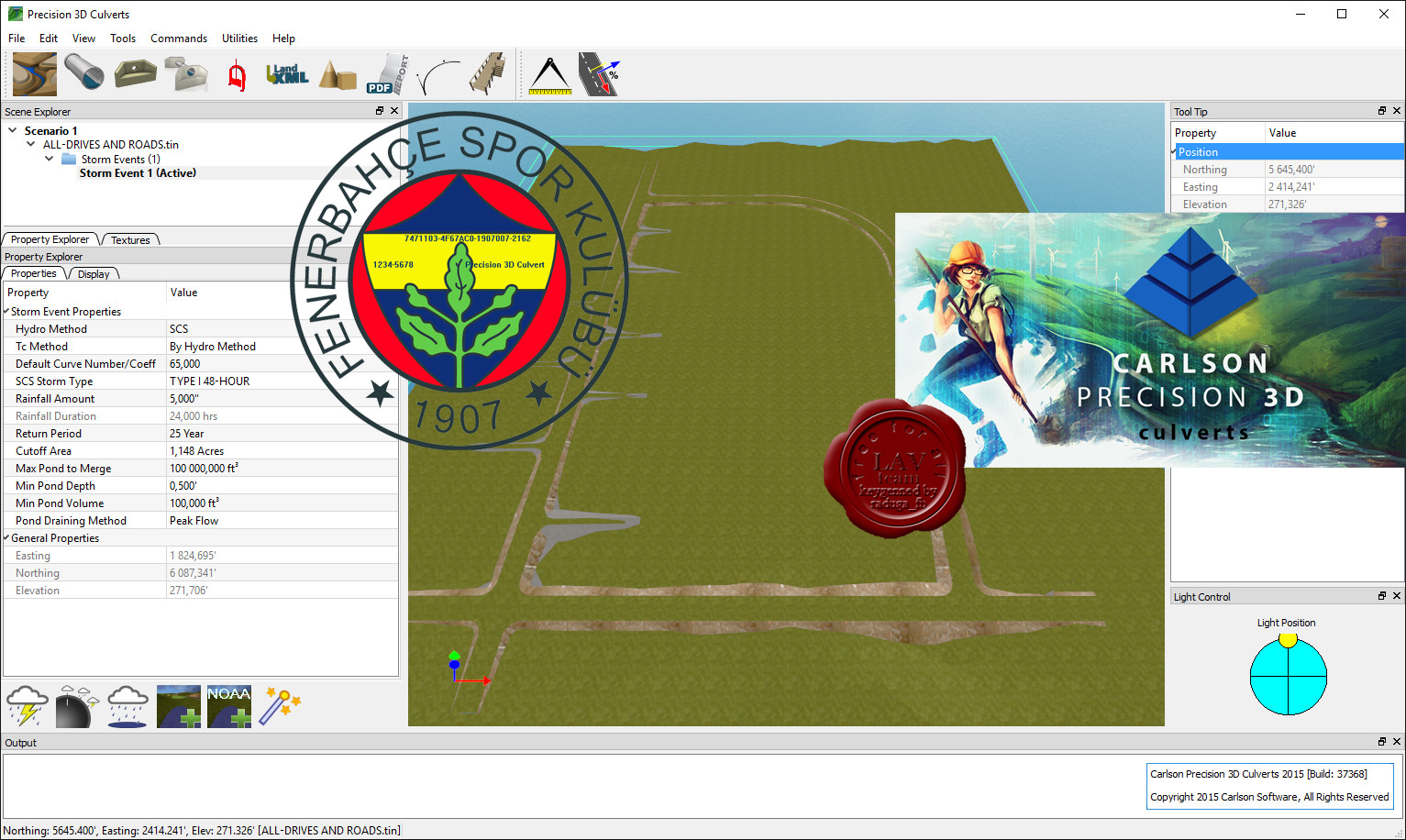
Task: Collapse the General Properties group
Action: click(x=6, y=537)
